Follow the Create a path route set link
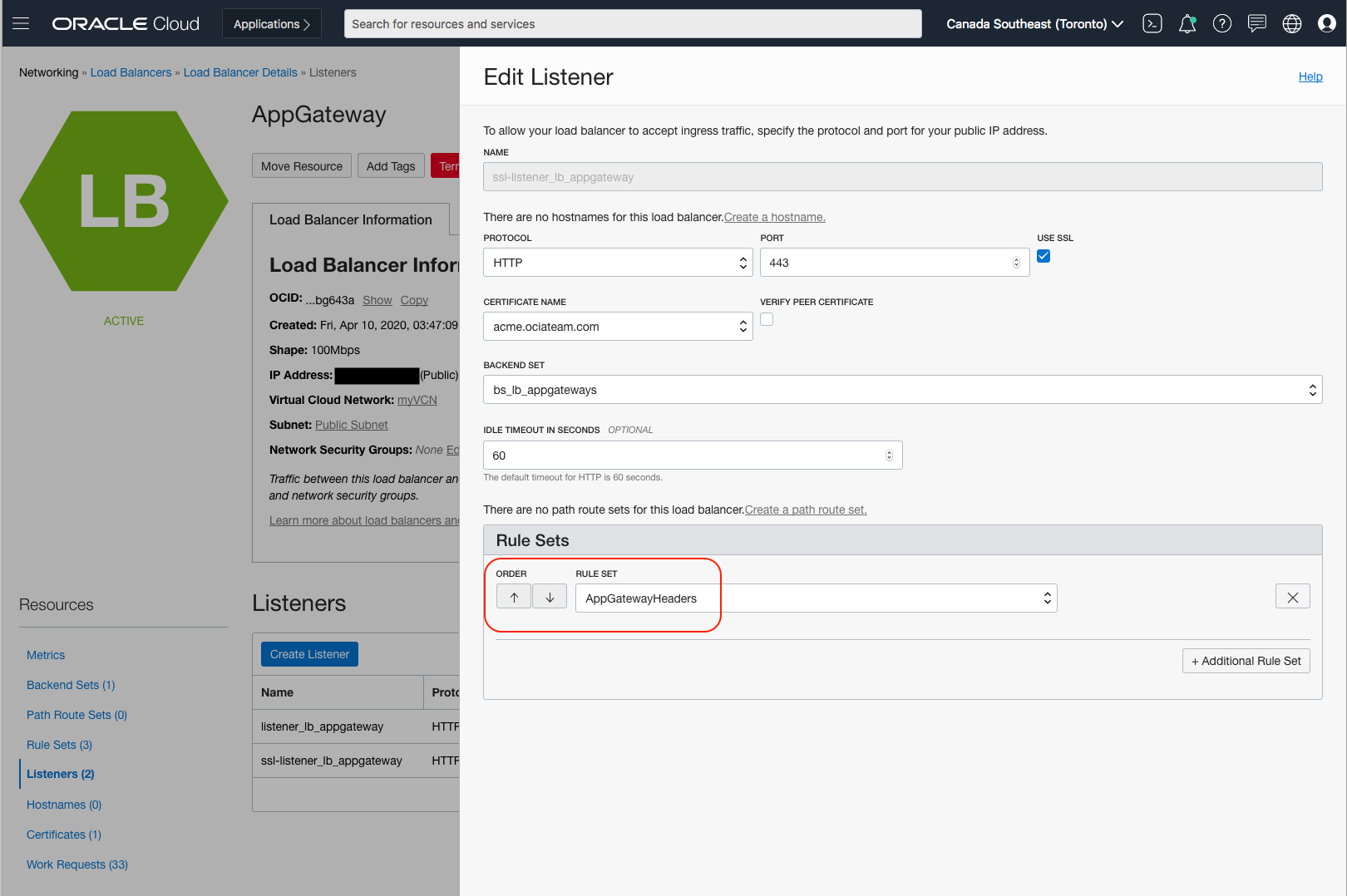1347x896 pixels. tap(806, 510)
